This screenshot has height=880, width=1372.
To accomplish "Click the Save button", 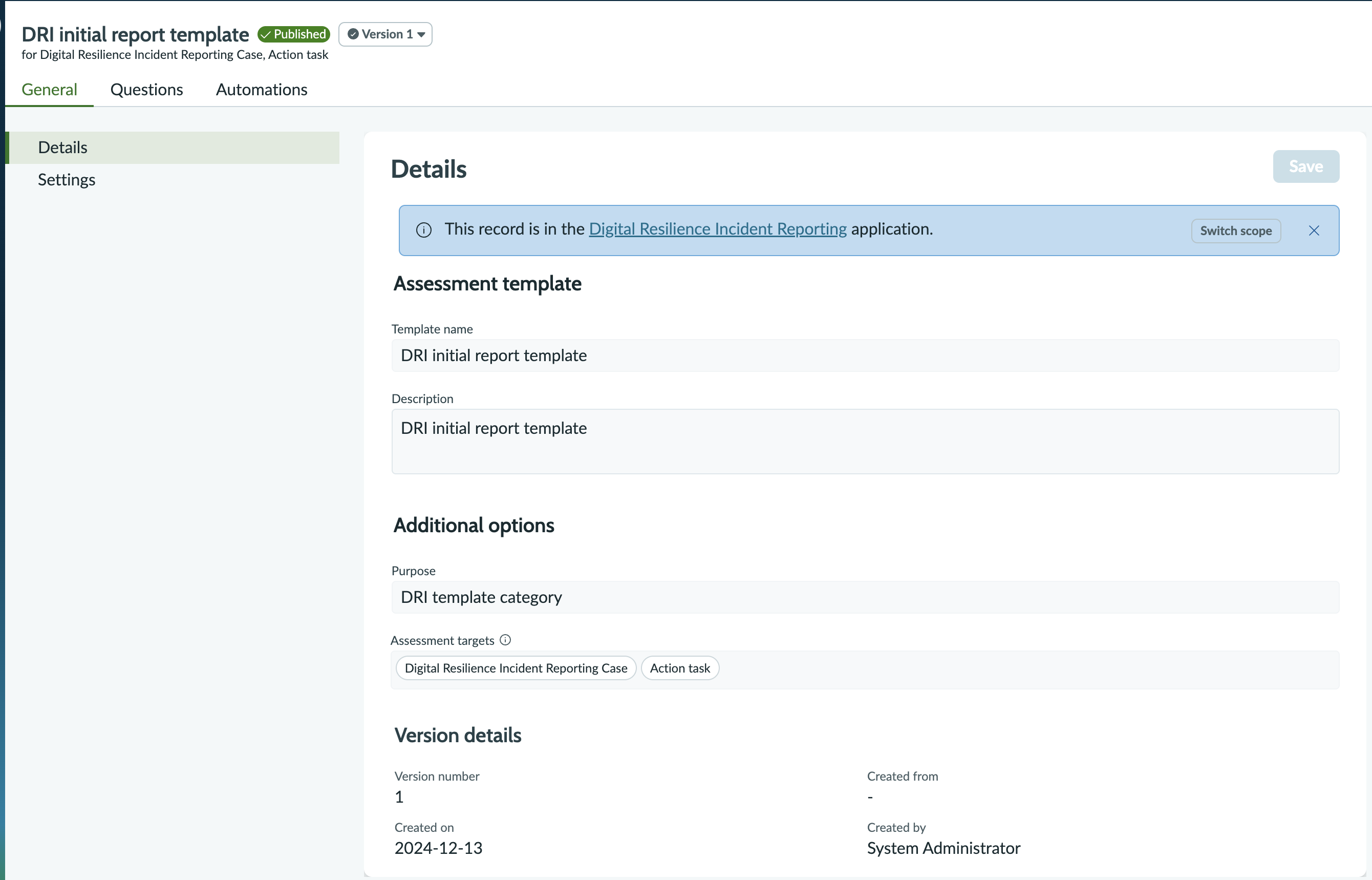I will click(x=1306, y=166).
